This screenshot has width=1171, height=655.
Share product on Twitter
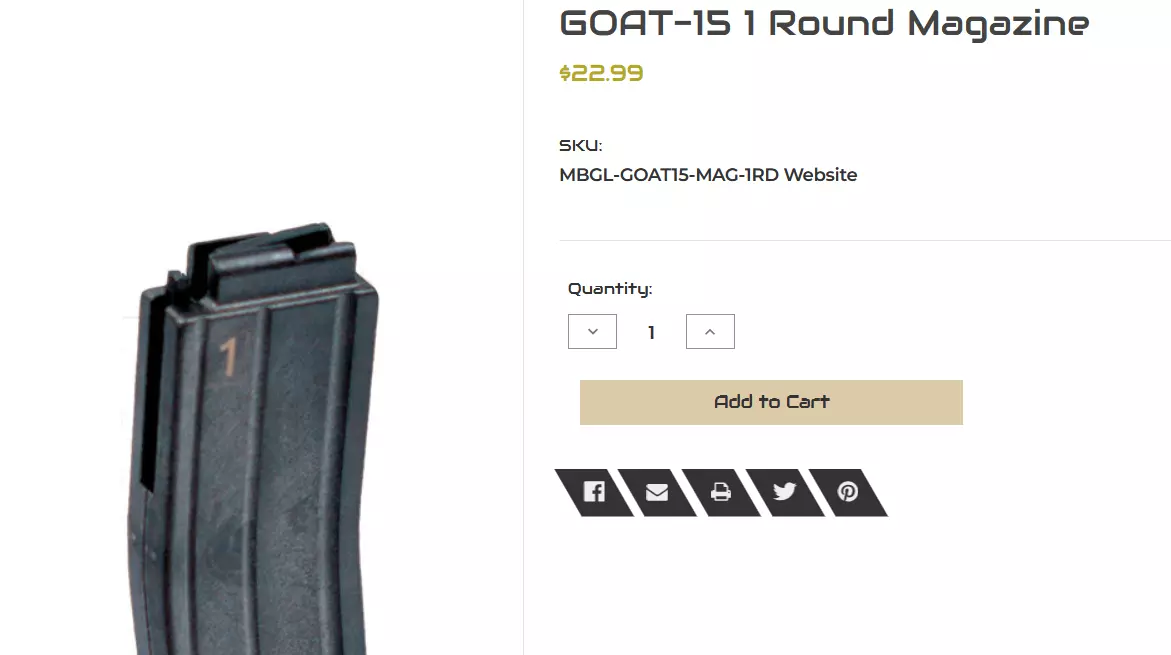click(784, 492)
